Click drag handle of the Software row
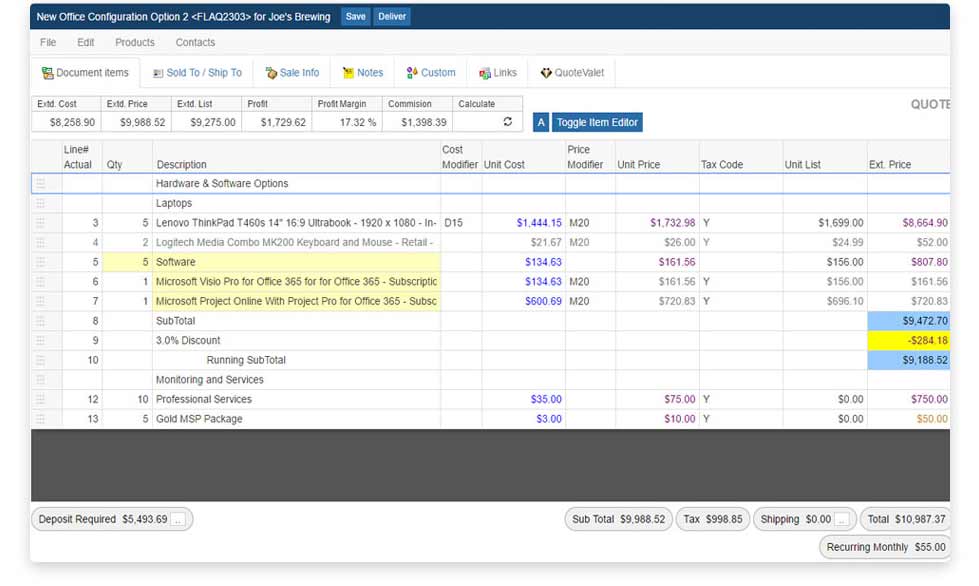The image size is (979, 586). pyautogui.click(x=41, y=262)
